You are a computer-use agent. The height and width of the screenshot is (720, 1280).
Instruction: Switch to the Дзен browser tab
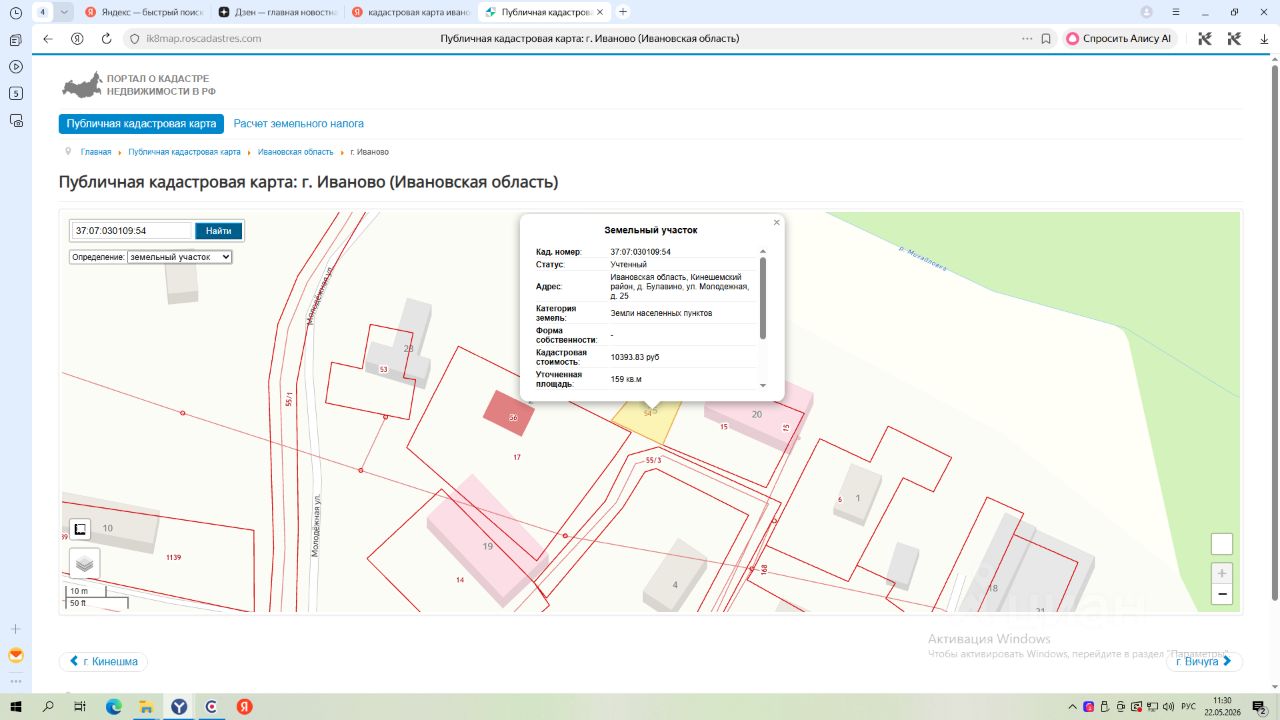pos(280,12)
